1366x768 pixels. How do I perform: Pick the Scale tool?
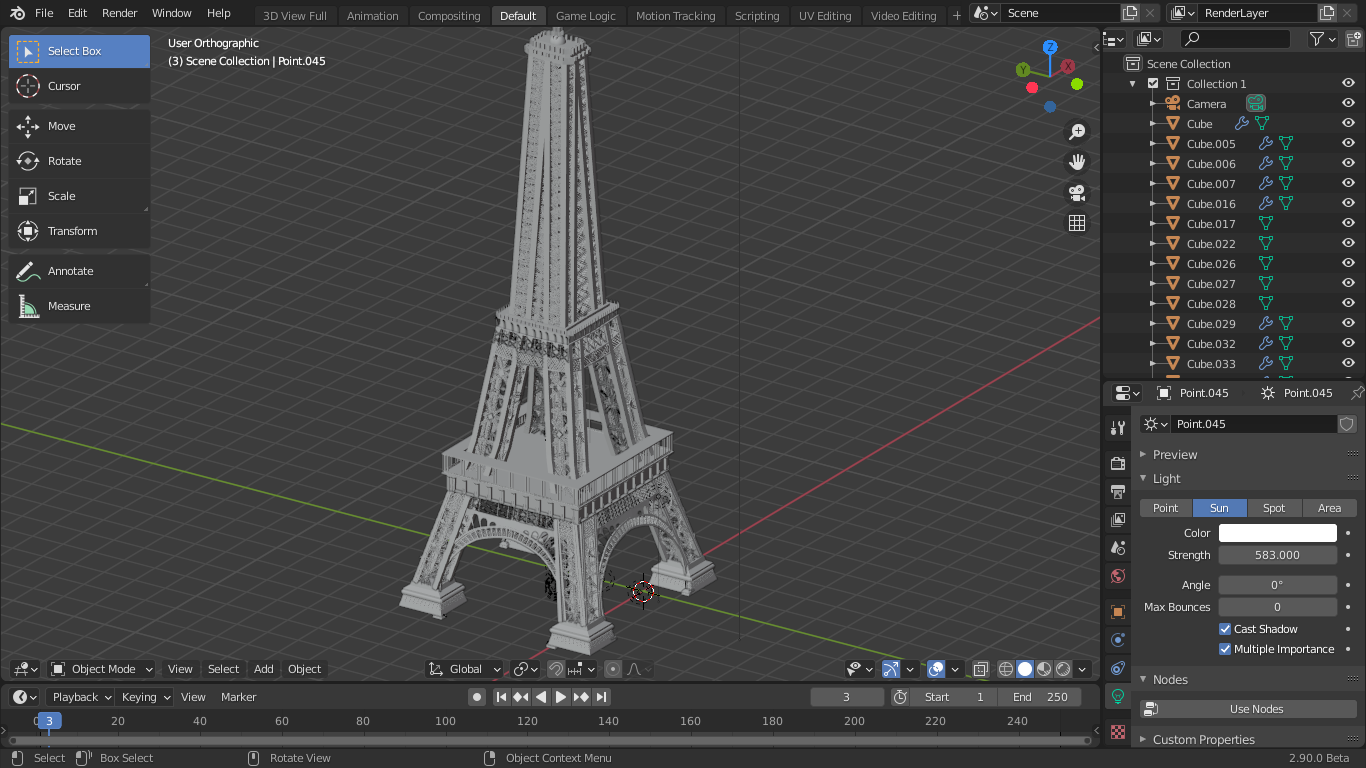tap(80, 196)
